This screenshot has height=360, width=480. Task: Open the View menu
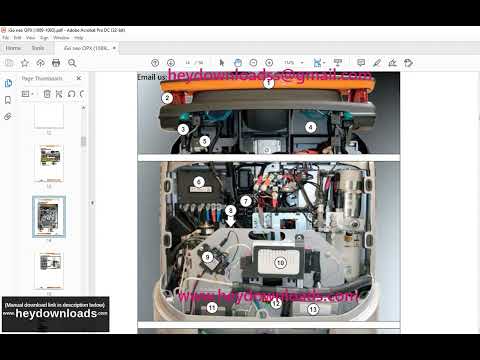tap(30, 38)
